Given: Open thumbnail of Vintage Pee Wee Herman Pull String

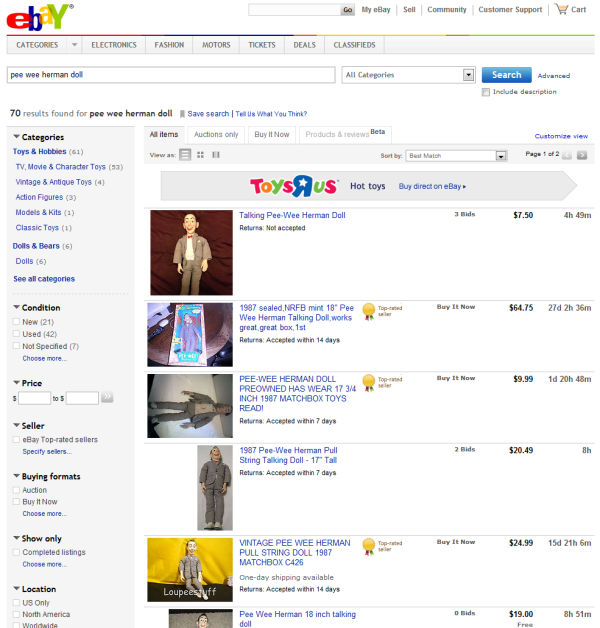Looking at the screenshot, I should point(190,570).
